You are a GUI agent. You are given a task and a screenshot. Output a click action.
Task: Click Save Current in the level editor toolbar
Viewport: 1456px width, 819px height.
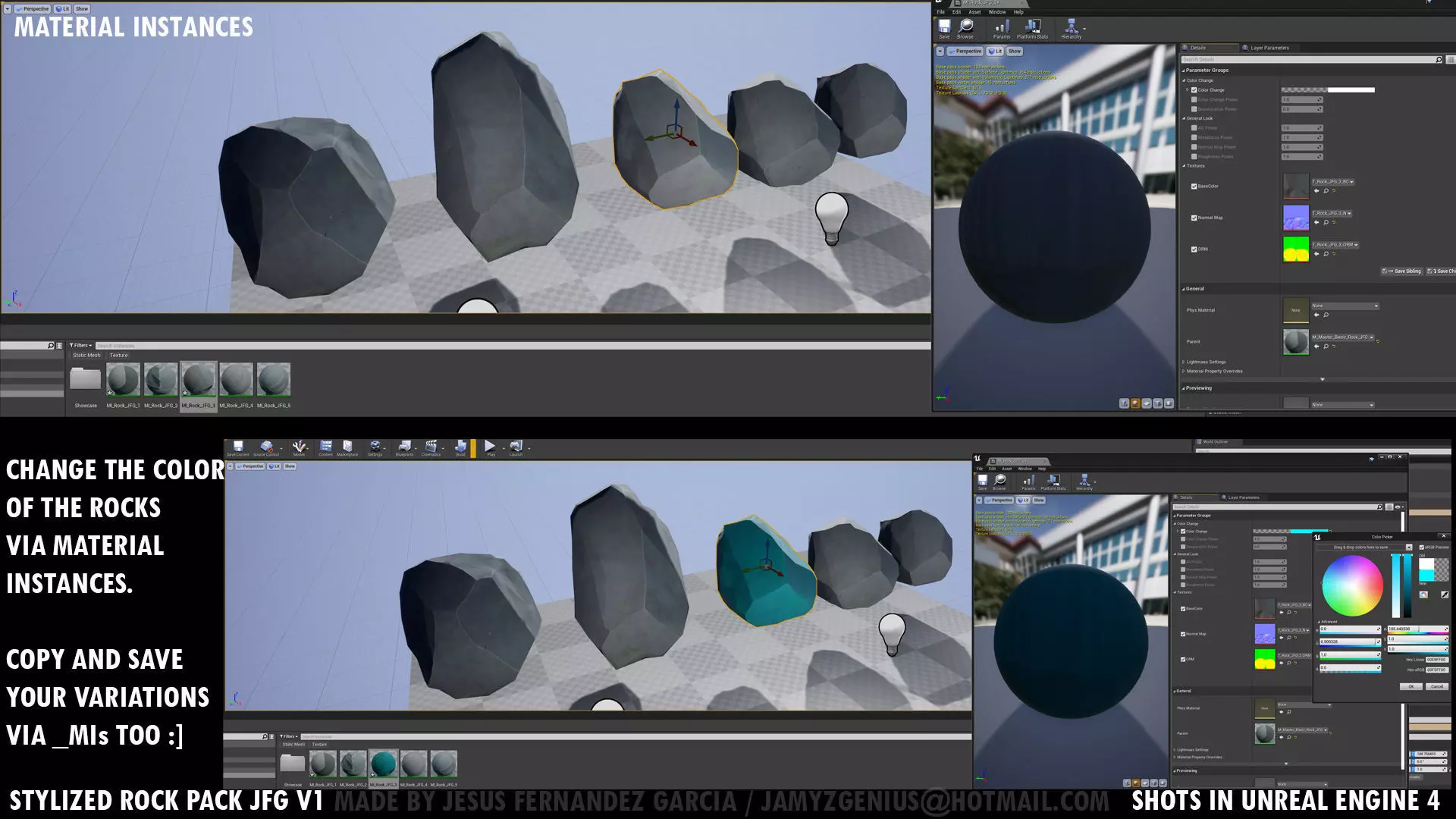238,448
